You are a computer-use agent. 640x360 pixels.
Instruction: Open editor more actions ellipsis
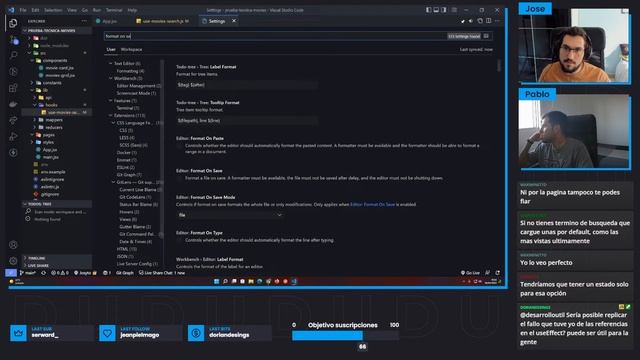[497, 21]
